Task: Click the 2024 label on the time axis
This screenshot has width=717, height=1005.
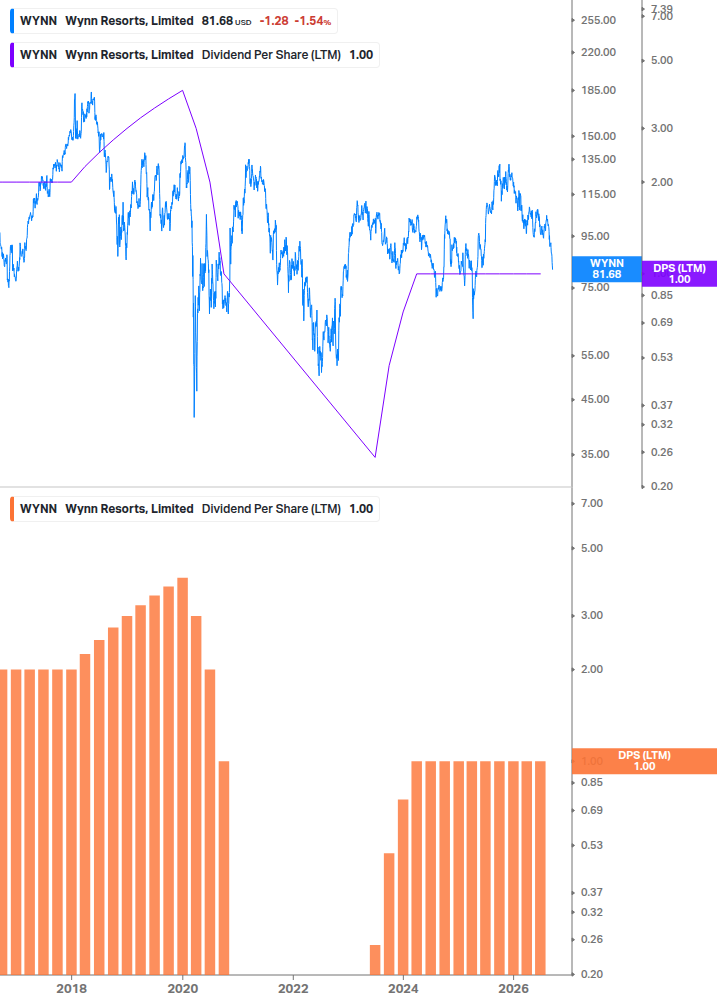Action: click(404, 988)
